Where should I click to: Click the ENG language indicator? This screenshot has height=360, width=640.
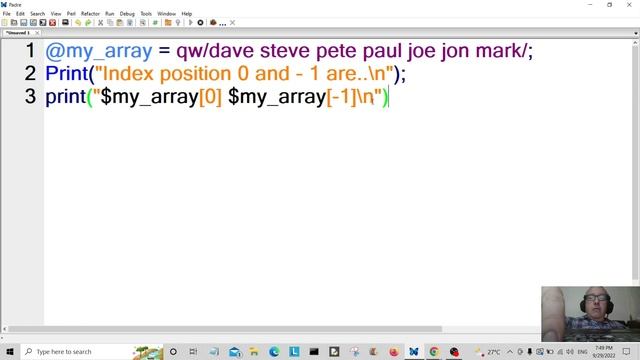582,351
